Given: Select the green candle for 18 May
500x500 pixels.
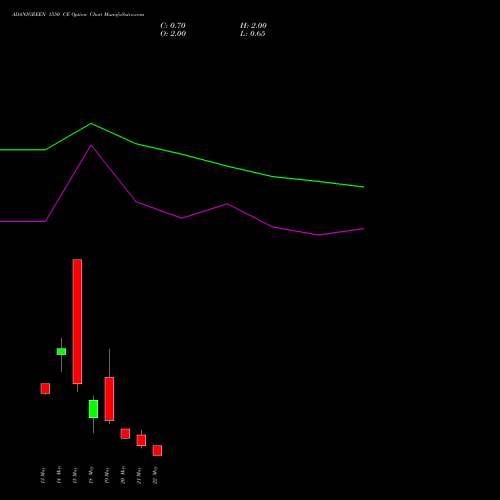Looking at the screenshot, I should tap(93, 409).
